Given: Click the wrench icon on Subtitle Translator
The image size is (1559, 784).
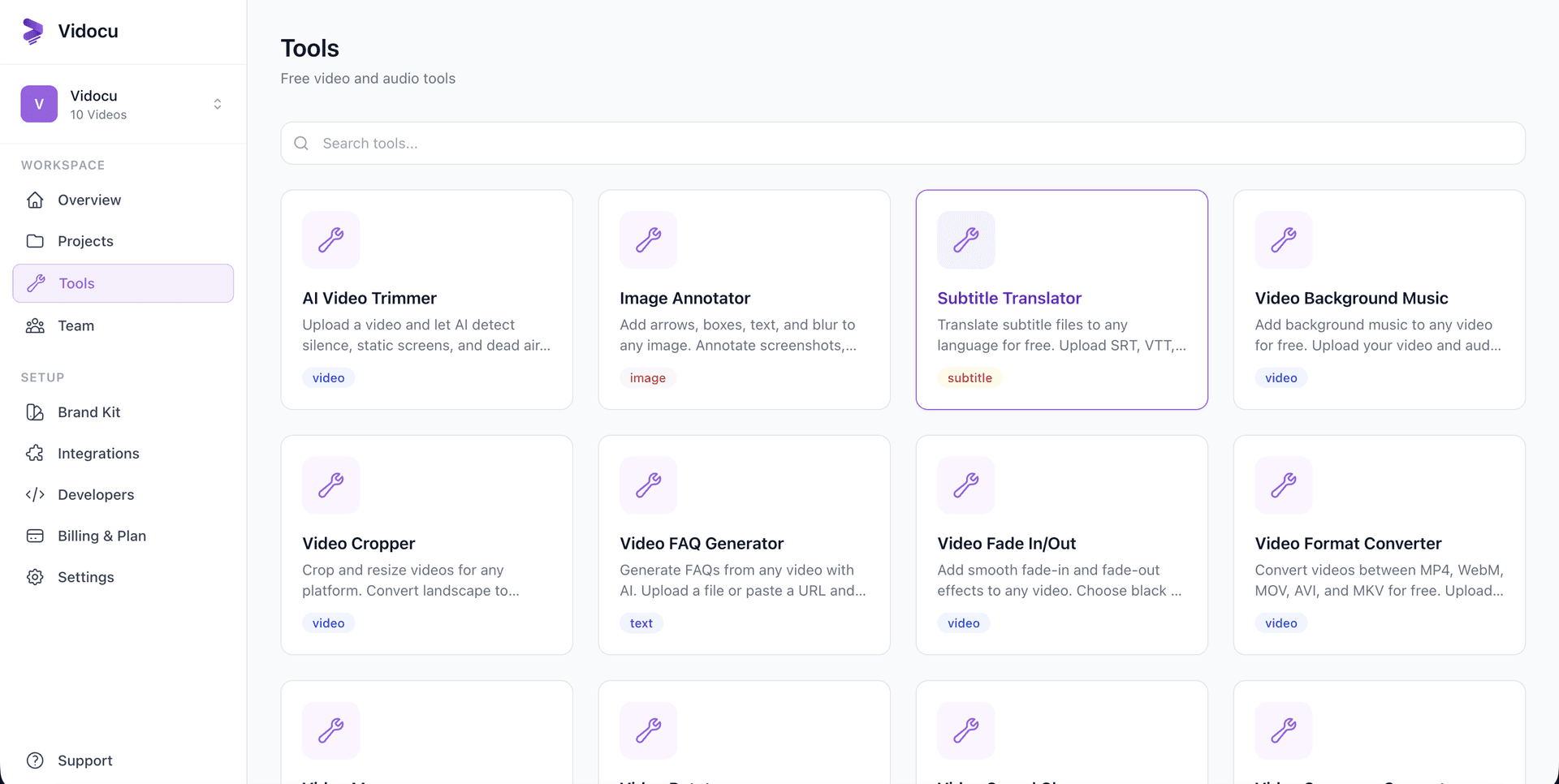Looking at the screenshot, I should (x=965, y=239).
